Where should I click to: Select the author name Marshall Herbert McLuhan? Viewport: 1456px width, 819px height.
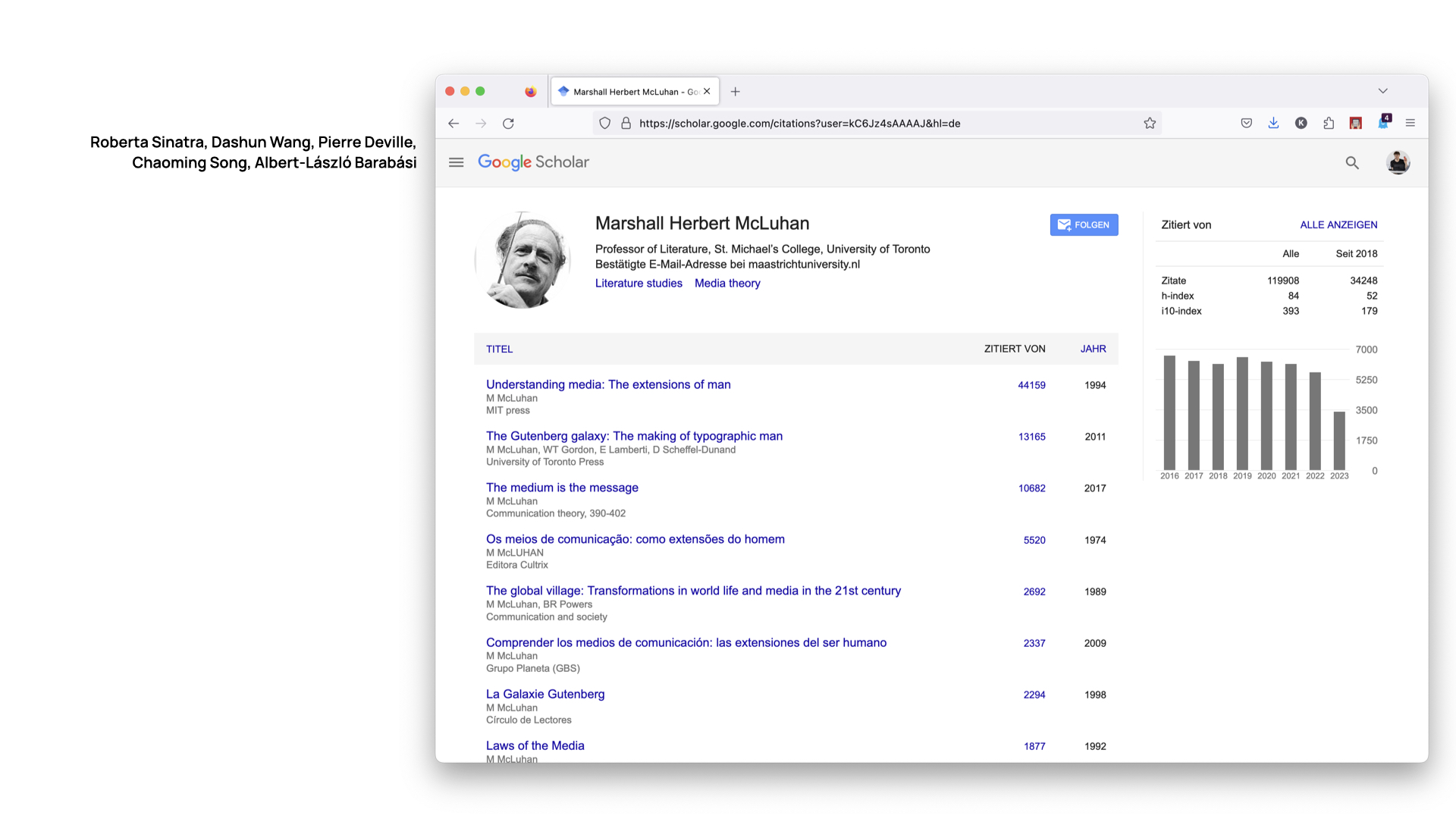(x=702, y=224)
